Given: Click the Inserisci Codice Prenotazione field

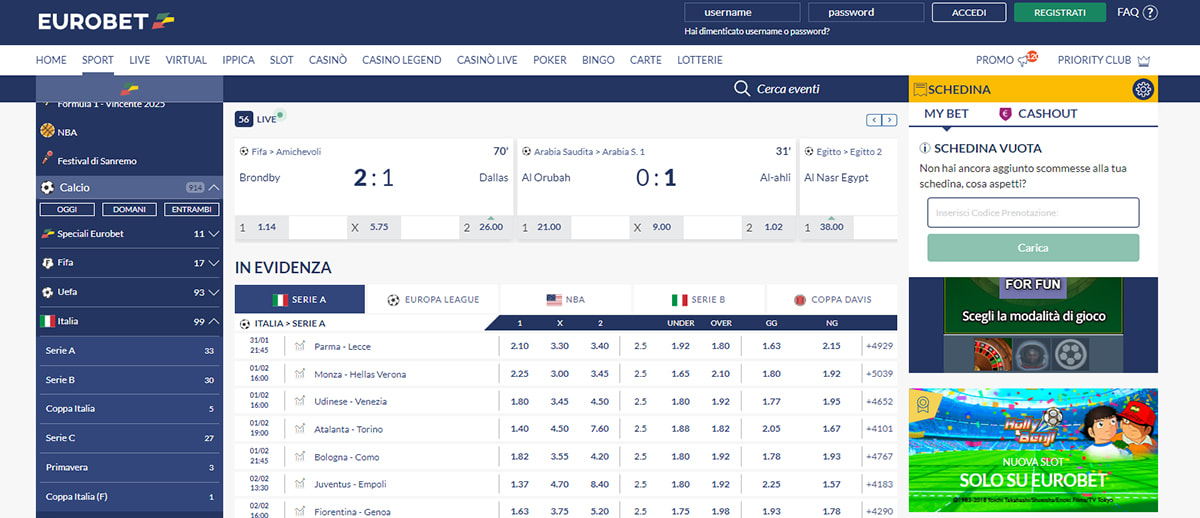Looking at the screenshot, I should coord(1033,212).
